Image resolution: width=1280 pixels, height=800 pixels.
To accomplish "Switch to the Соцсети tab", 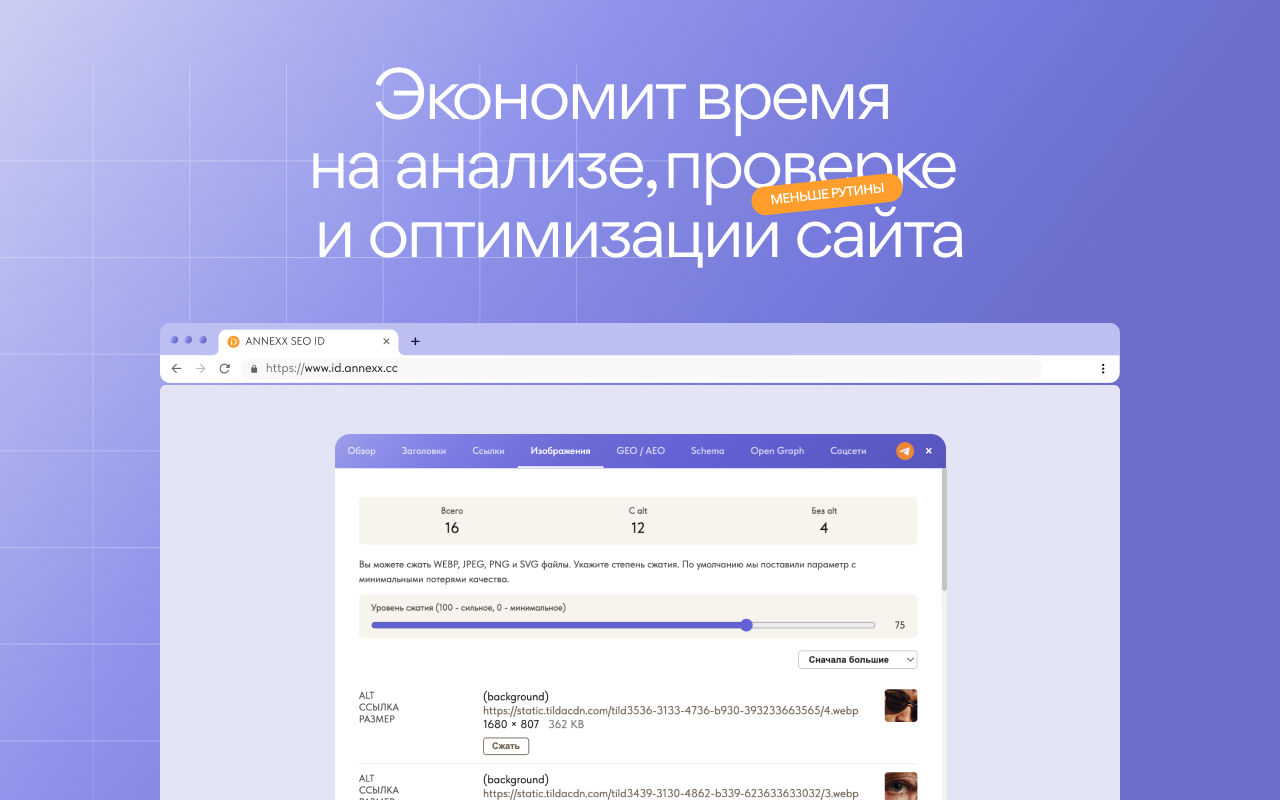I will (x=848, y=451).
